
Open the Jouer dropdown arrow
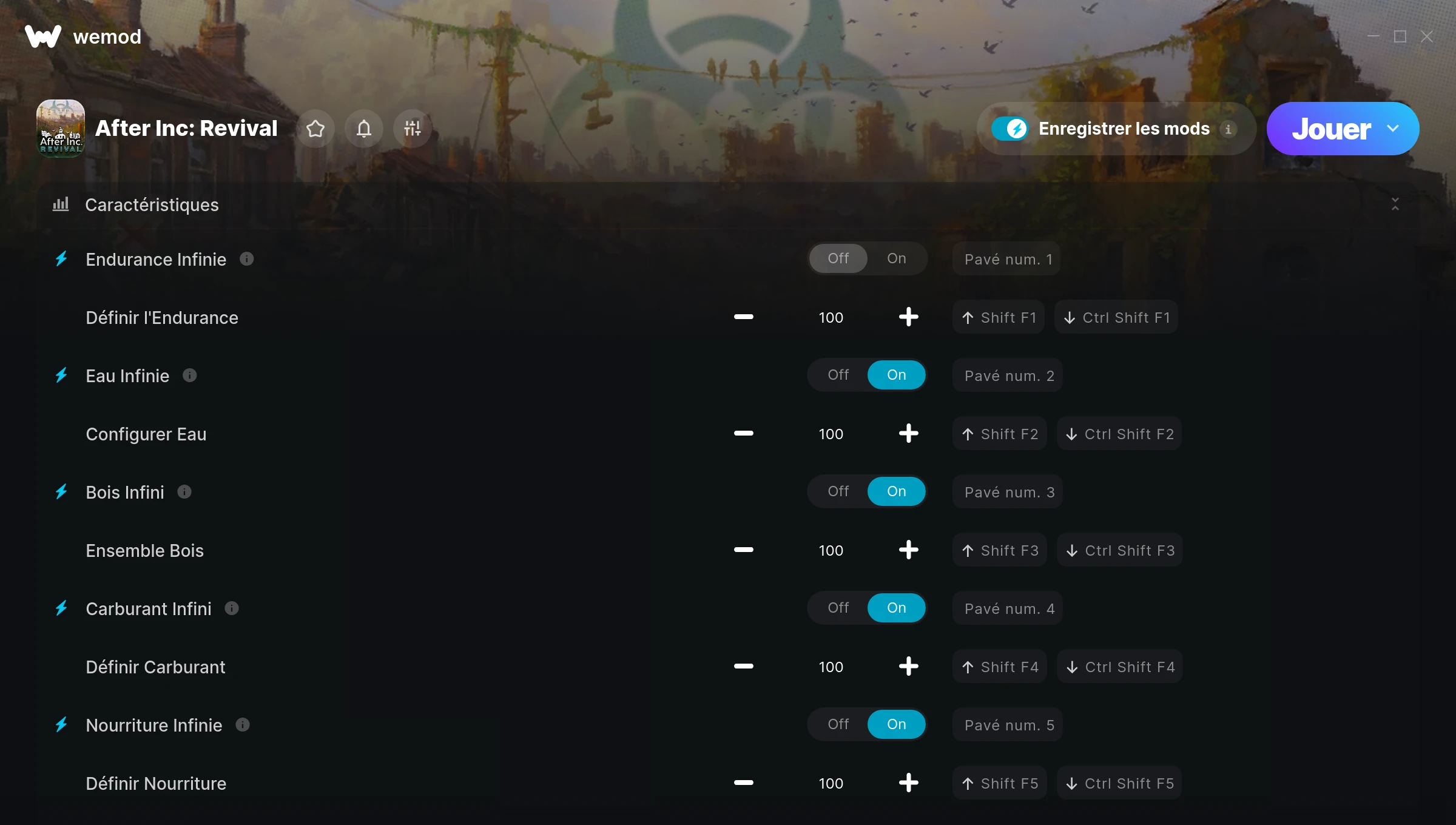1393,129
